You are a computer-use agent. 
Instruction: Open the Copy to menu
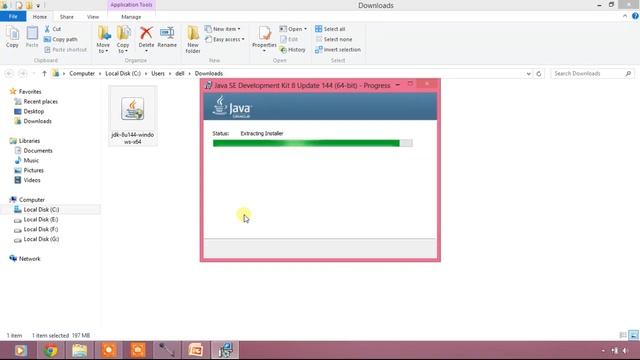pyautogui.click(x=123, y=39)
